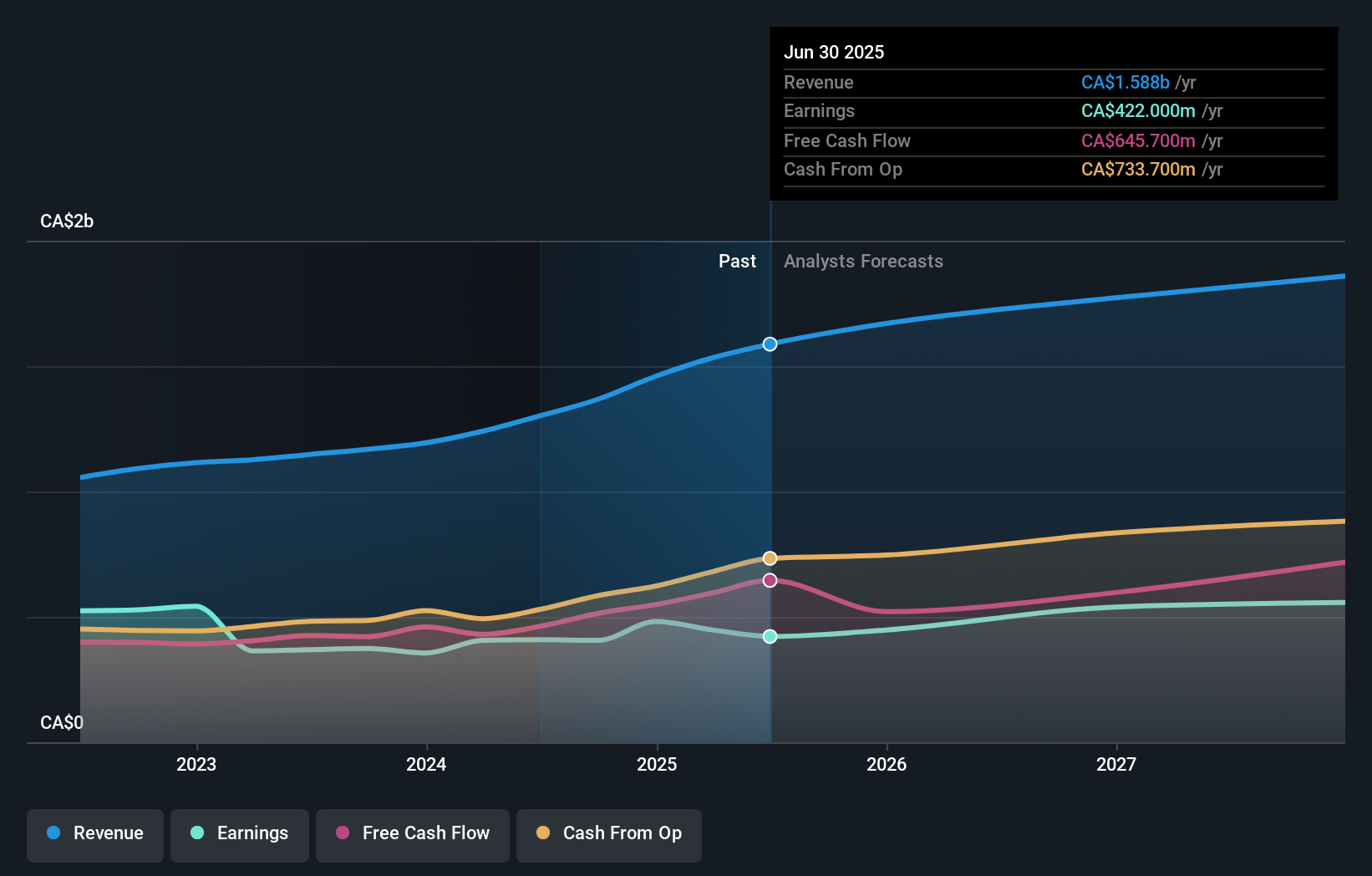Select the pink Free Cash Flow marker
The width and height of the screenshot is (1372, 876).
(770, 580)
